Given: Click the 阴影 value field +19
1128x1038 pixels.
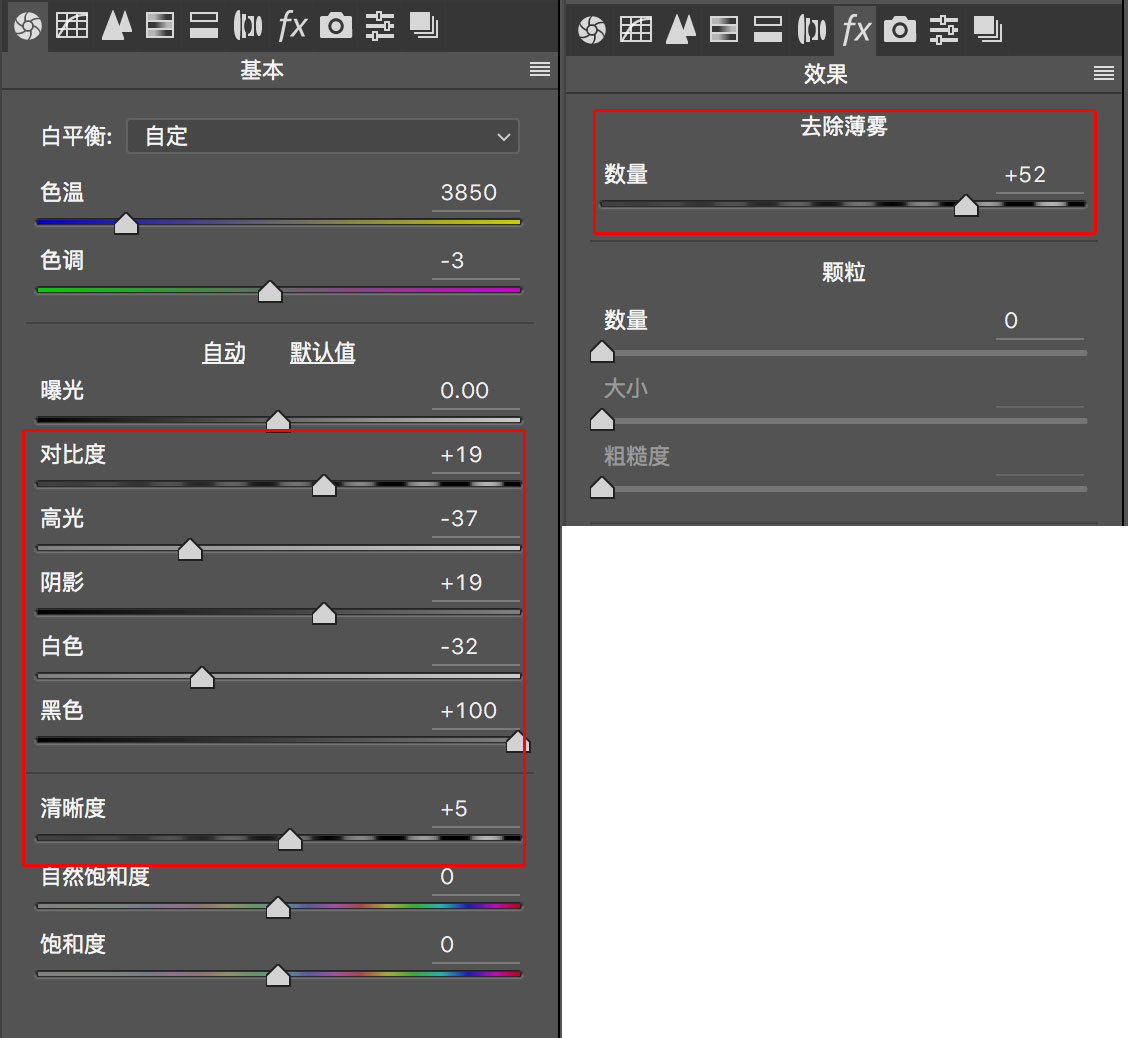Looking at the screenshot, I should tap(476, 583).
